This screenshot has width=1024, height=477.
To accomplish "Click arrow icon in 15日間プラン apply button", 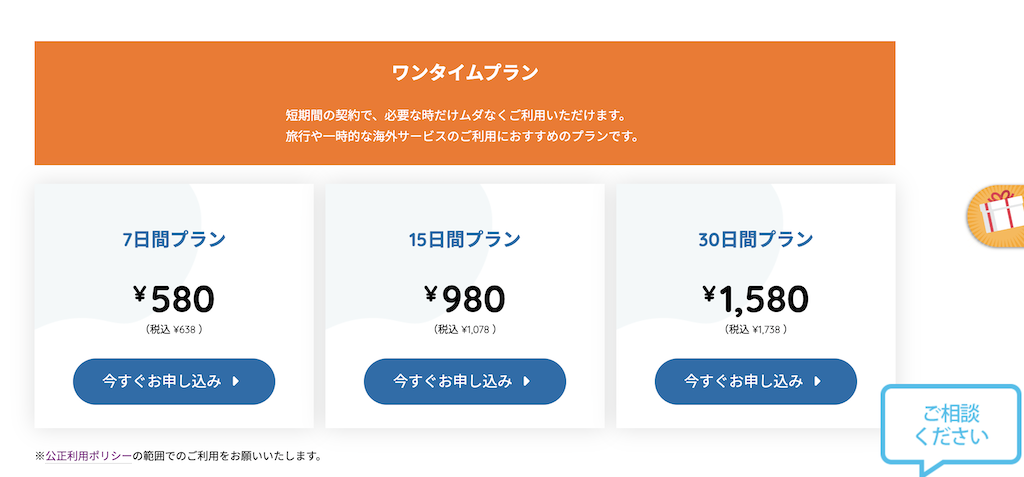I will pyautogui.click(x=526, y=381).
